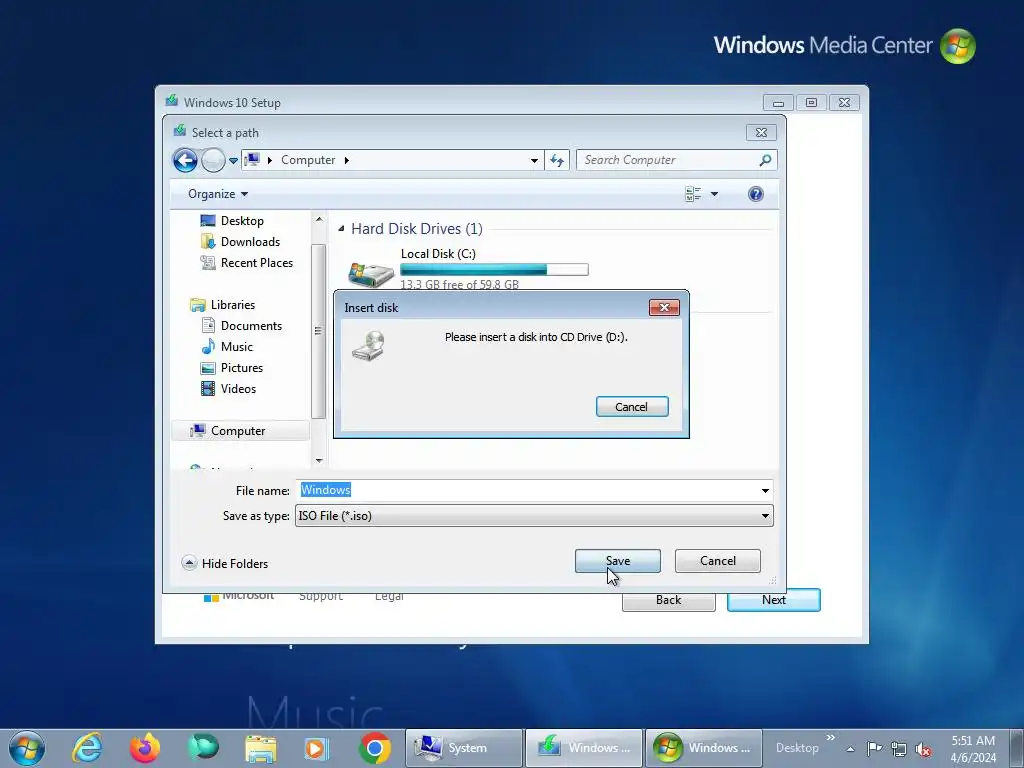Launch Internet Explorer from the taskbar
Viewport: 1024px width, 768px height.
pos(87,748)
